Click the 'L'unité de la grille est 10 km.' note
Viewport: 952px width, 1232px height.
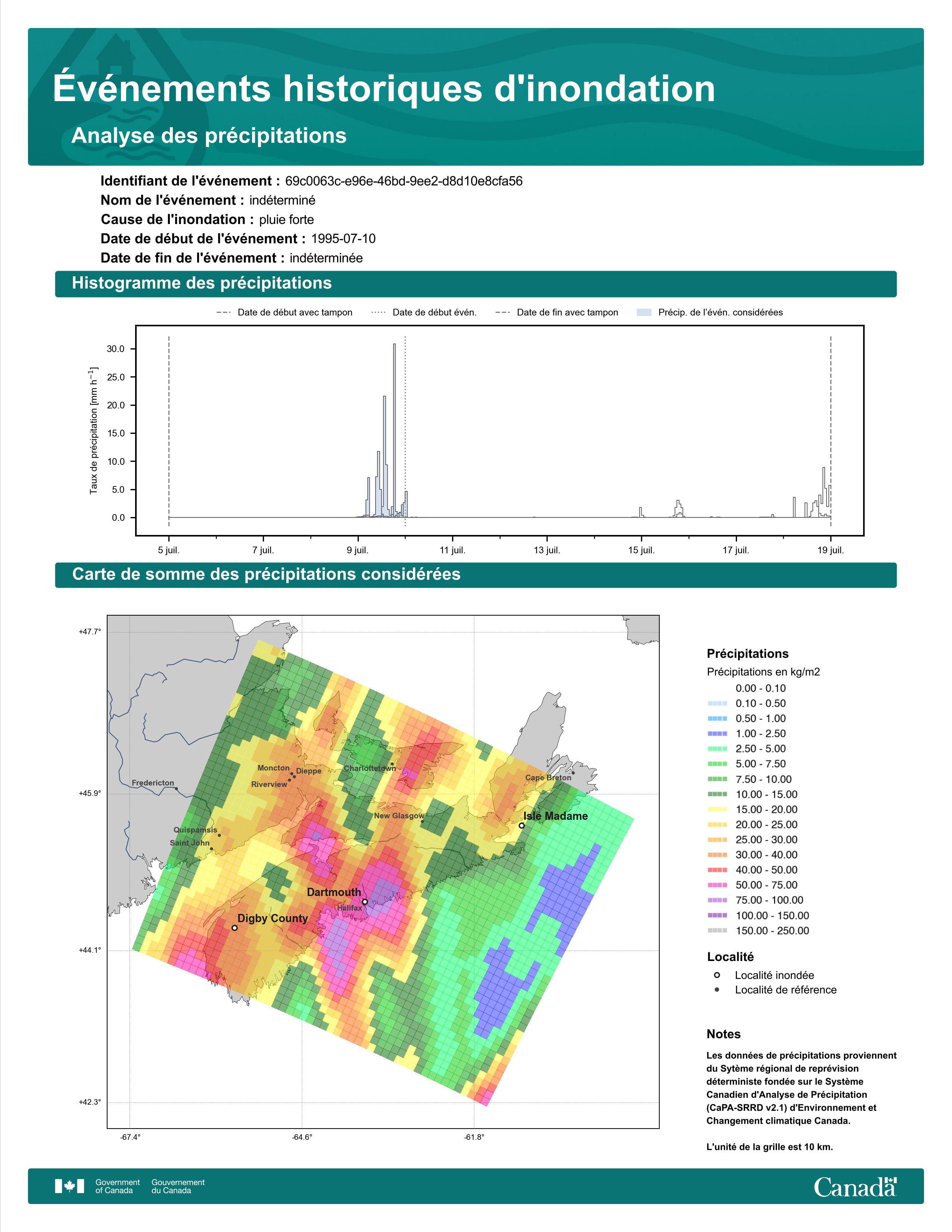pyautogui.click(x=769, y=1147)
